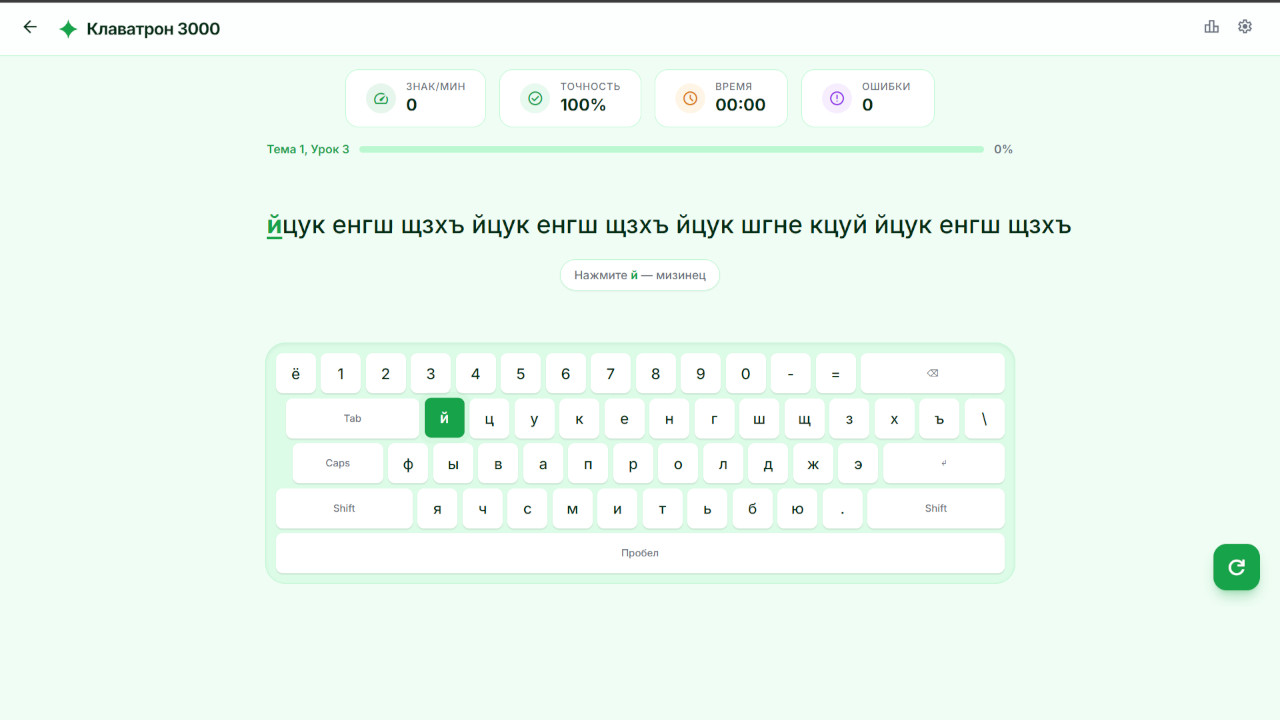The width and height of the screenshot is (1280, 720).
Task: Click the lesson progress bar
Action: coord(672,149)
